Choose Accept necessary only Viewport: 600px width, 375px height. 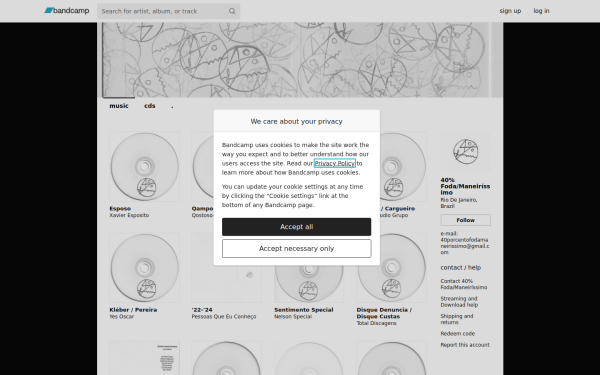[x=297, y=249]
